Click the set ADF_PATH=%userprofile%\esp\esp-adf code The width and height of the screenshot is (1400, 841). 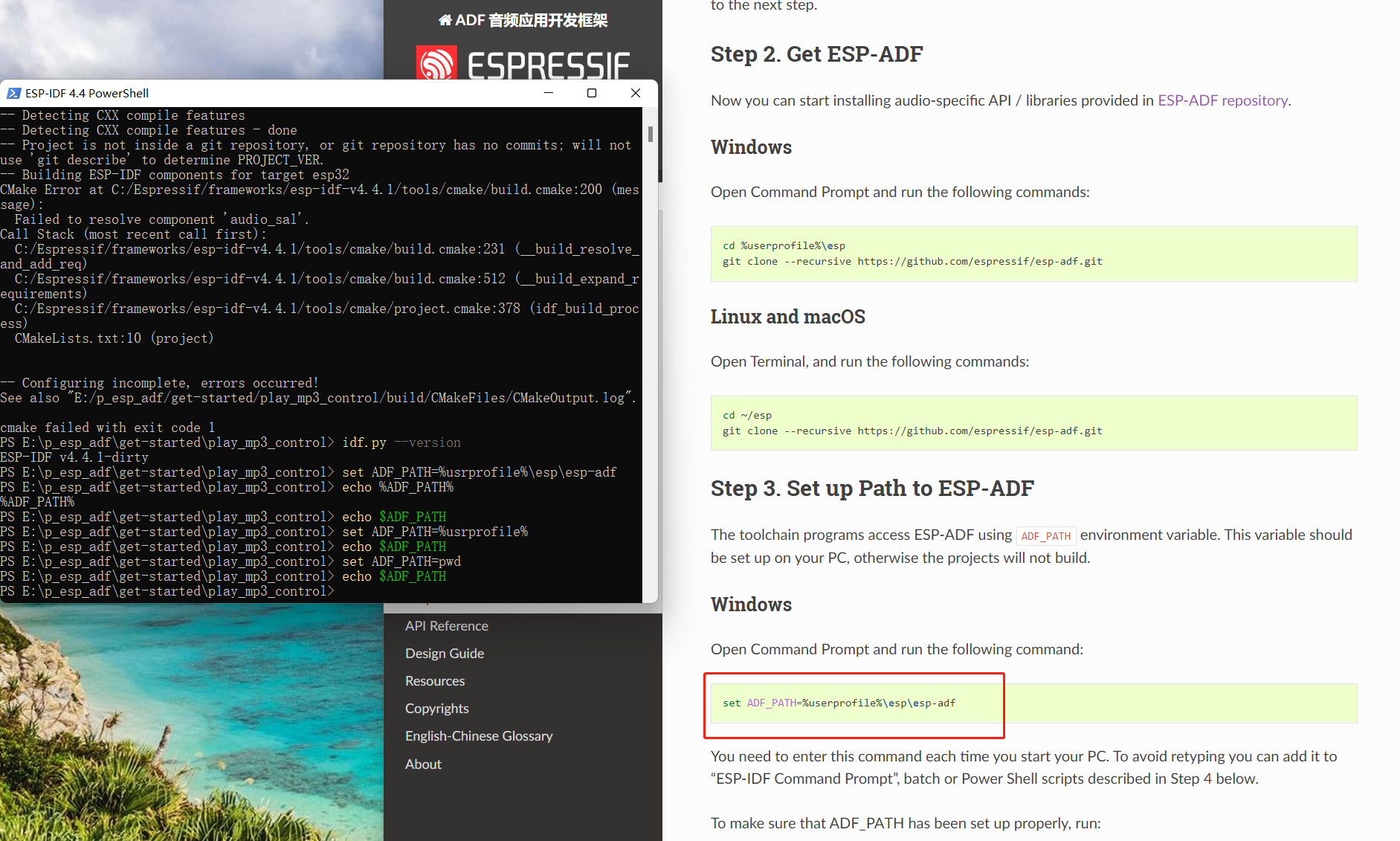point(839,703)
